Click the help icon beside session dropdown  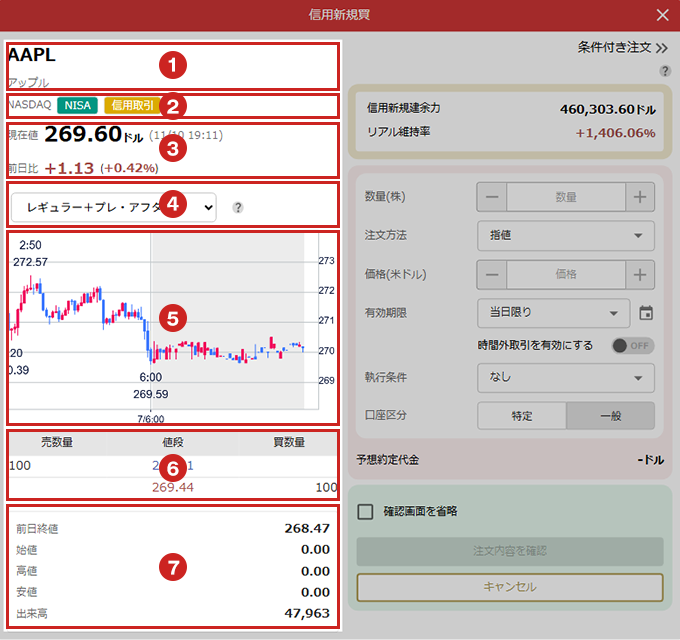[238, 208]
